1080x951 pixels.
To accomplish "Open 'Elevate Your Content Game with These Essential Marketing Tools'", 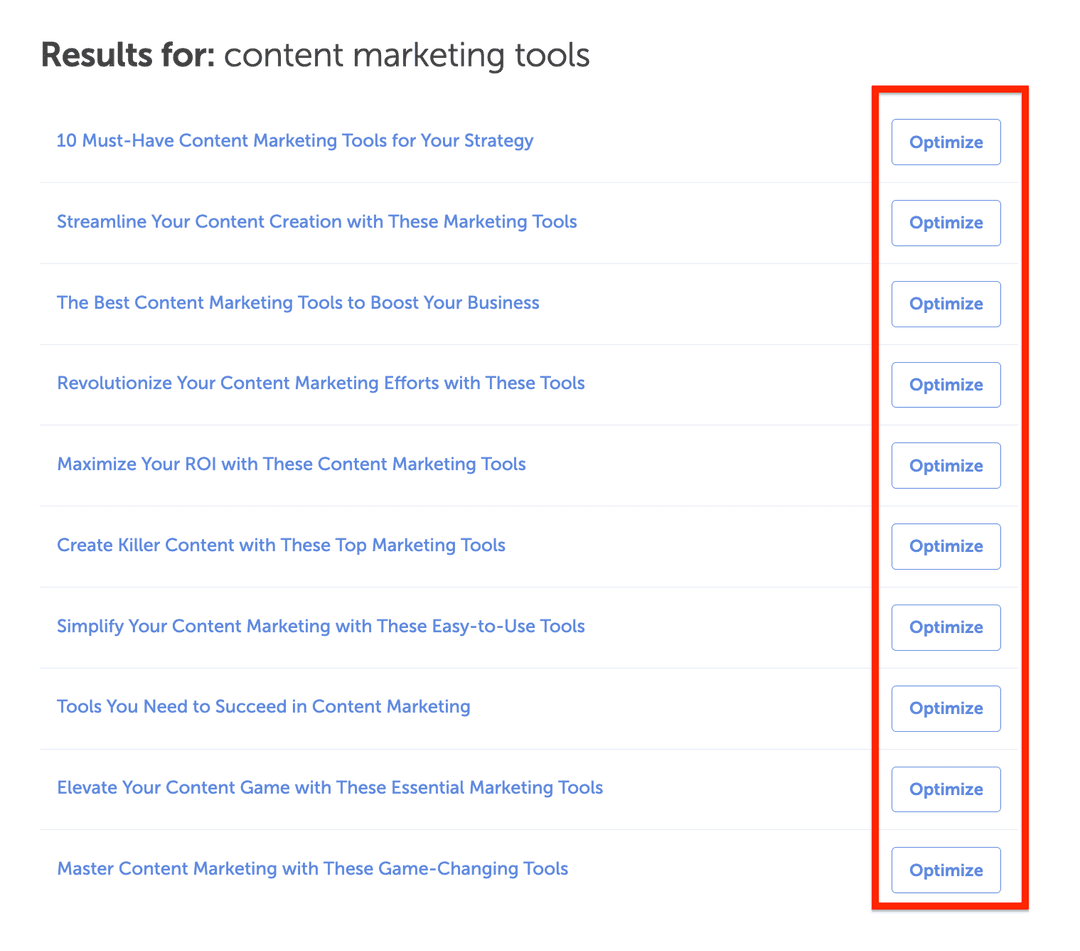I will (330, 788).
